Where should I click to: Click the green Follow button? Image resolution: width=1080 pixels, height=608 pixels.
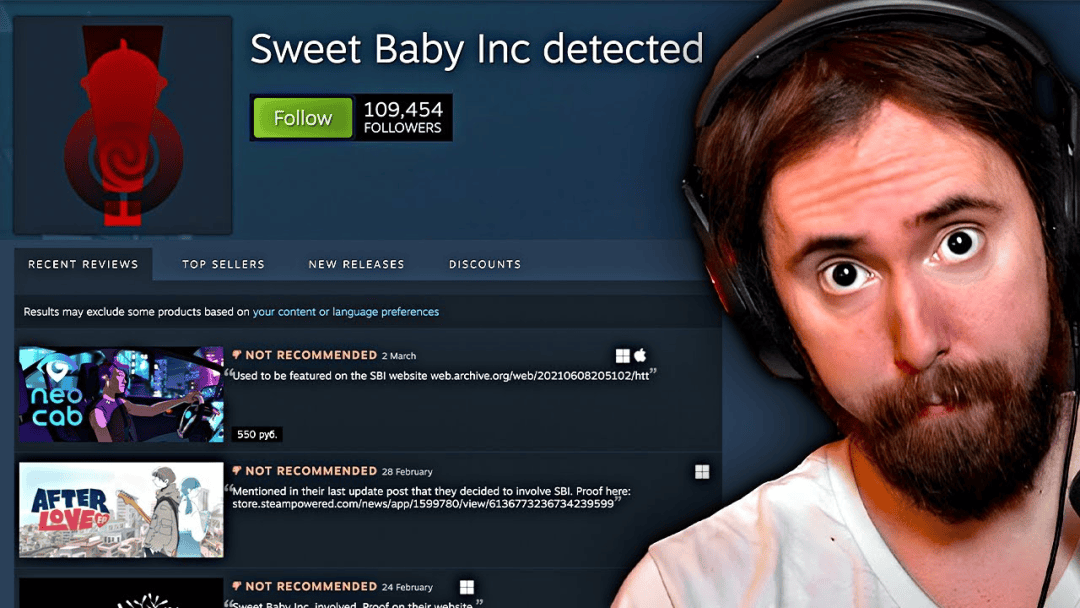click(x=302, y=118)
